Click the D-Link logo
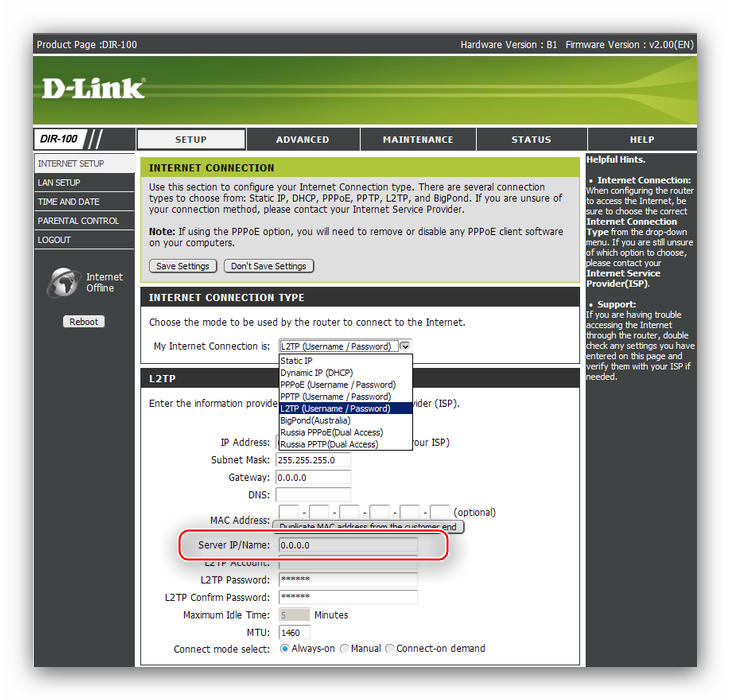The image size is (730, 700). [x=93, y=88]
